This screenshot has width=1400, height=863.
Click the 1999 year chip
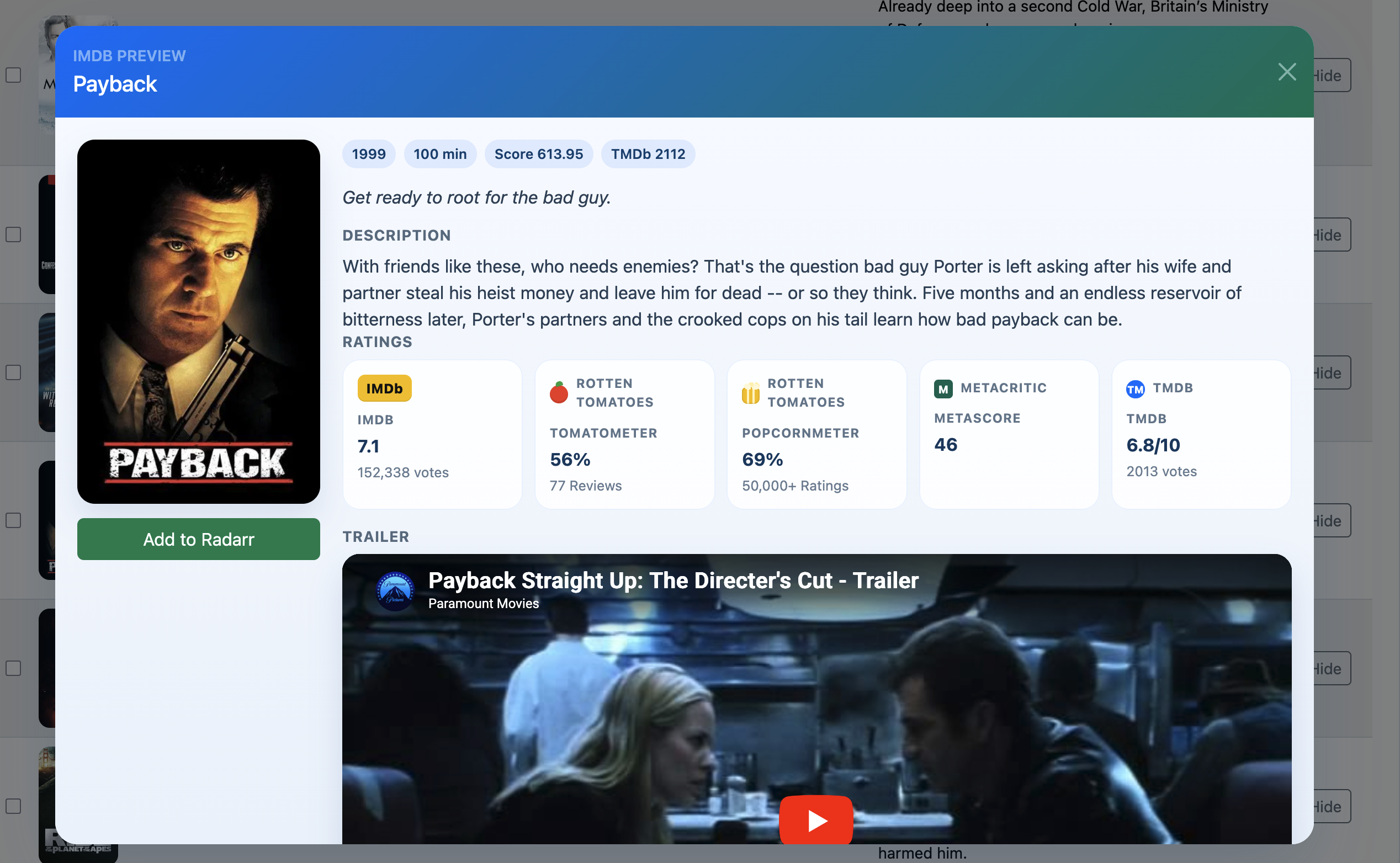tap(369, 154)
